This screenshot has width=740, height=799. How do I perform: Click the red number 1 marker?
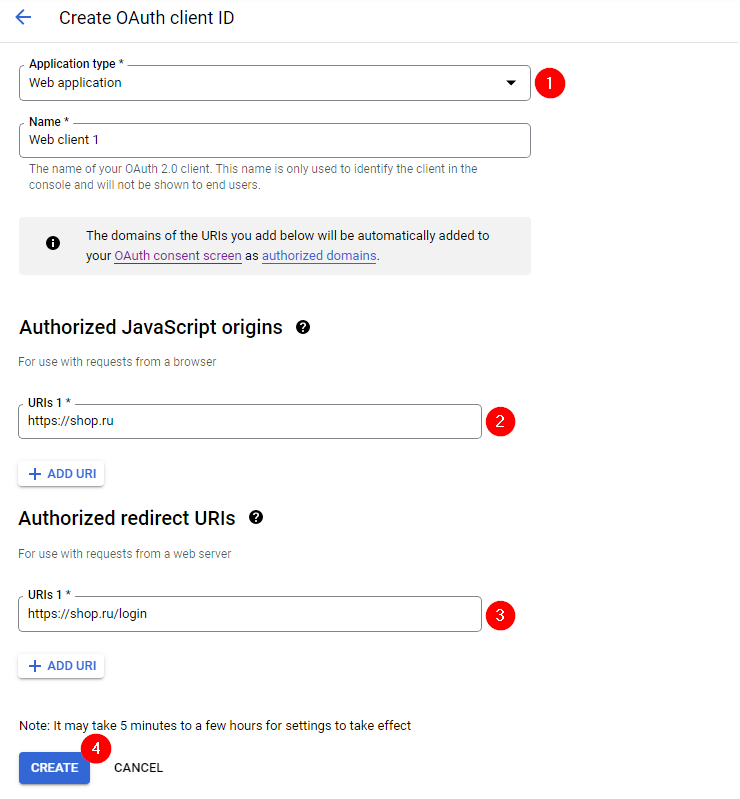pyautogui.click(x=550, y=83)
